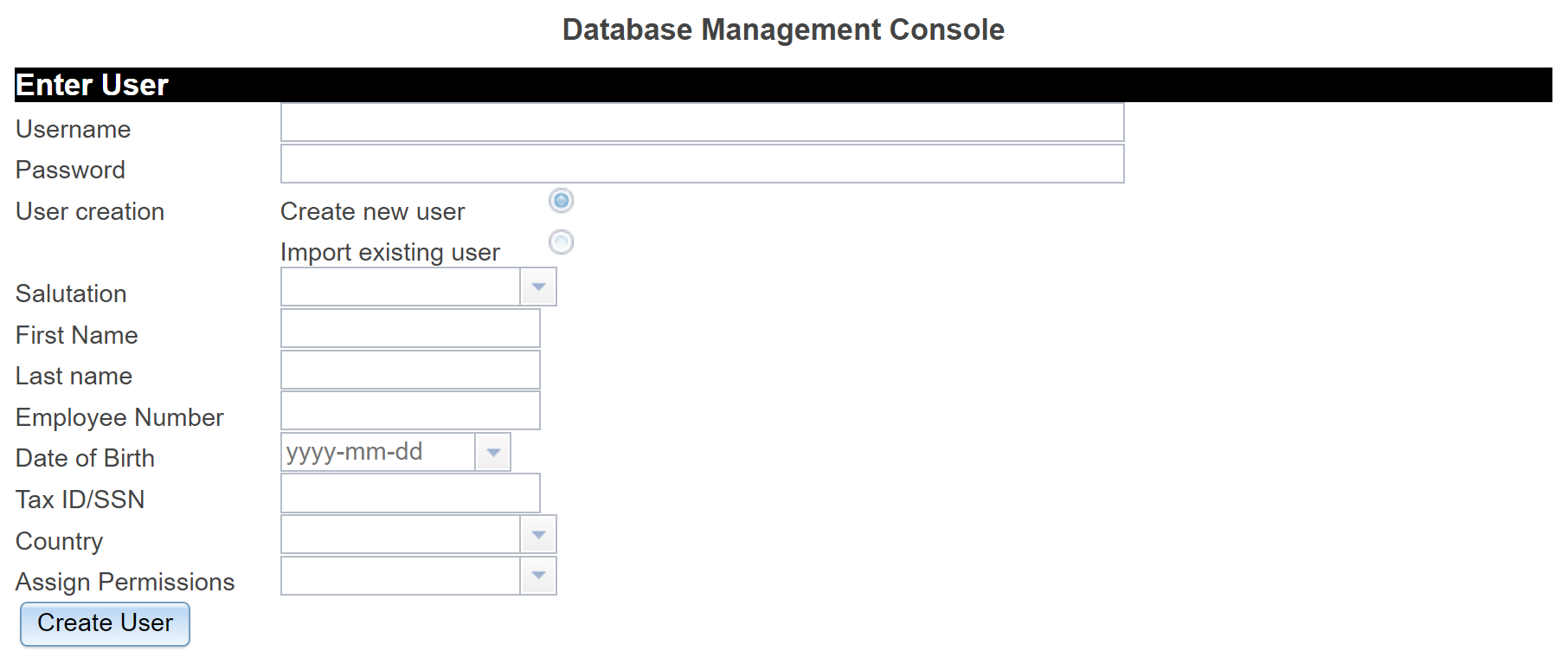Click the Tax ID/SSN input field
Screen dimensions: 1568x664
410,493
